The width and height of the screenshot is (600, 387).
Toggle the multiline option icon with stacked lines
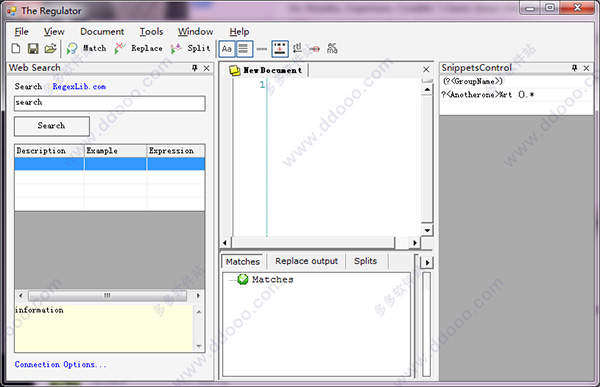[x=244, y=49]
